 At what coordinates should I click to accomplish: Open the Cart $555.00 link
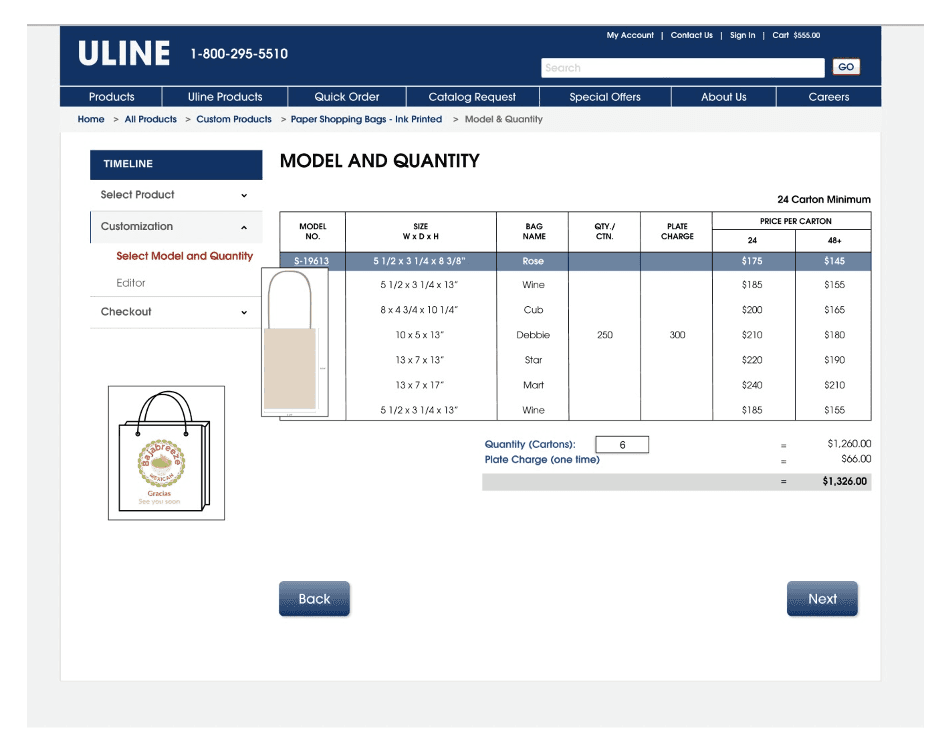coord(796,35)
